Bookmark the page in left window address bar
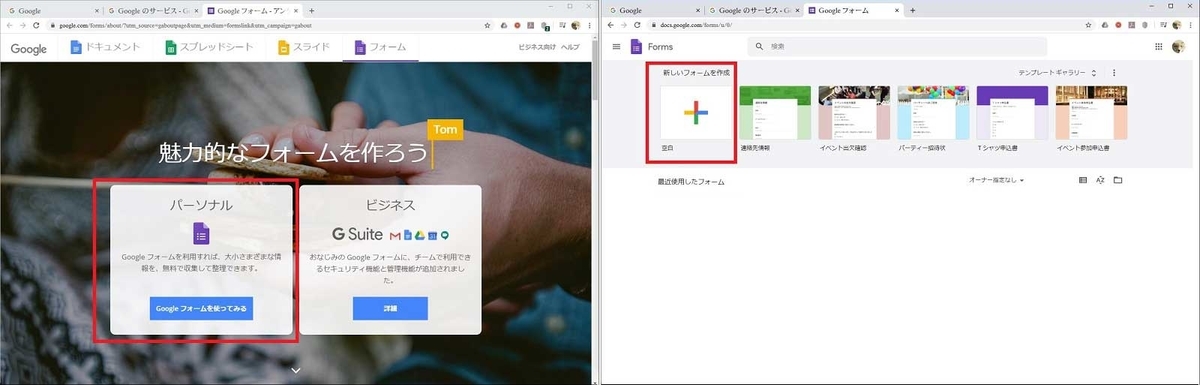This screenshot has width=1200, height=385. (487, 25)
